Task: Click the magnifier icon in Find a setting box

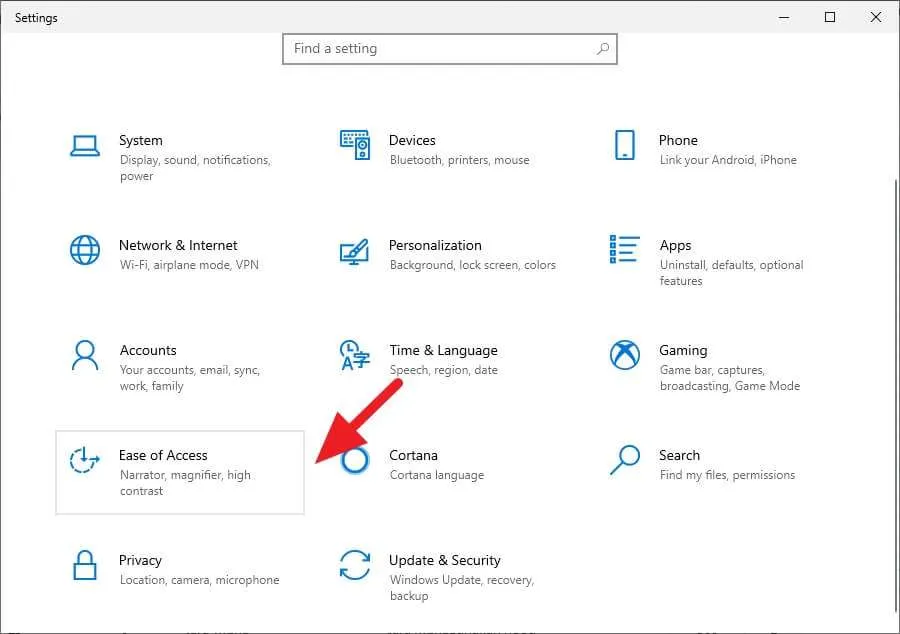Action: pyautogui.click(x=603, y=49)
